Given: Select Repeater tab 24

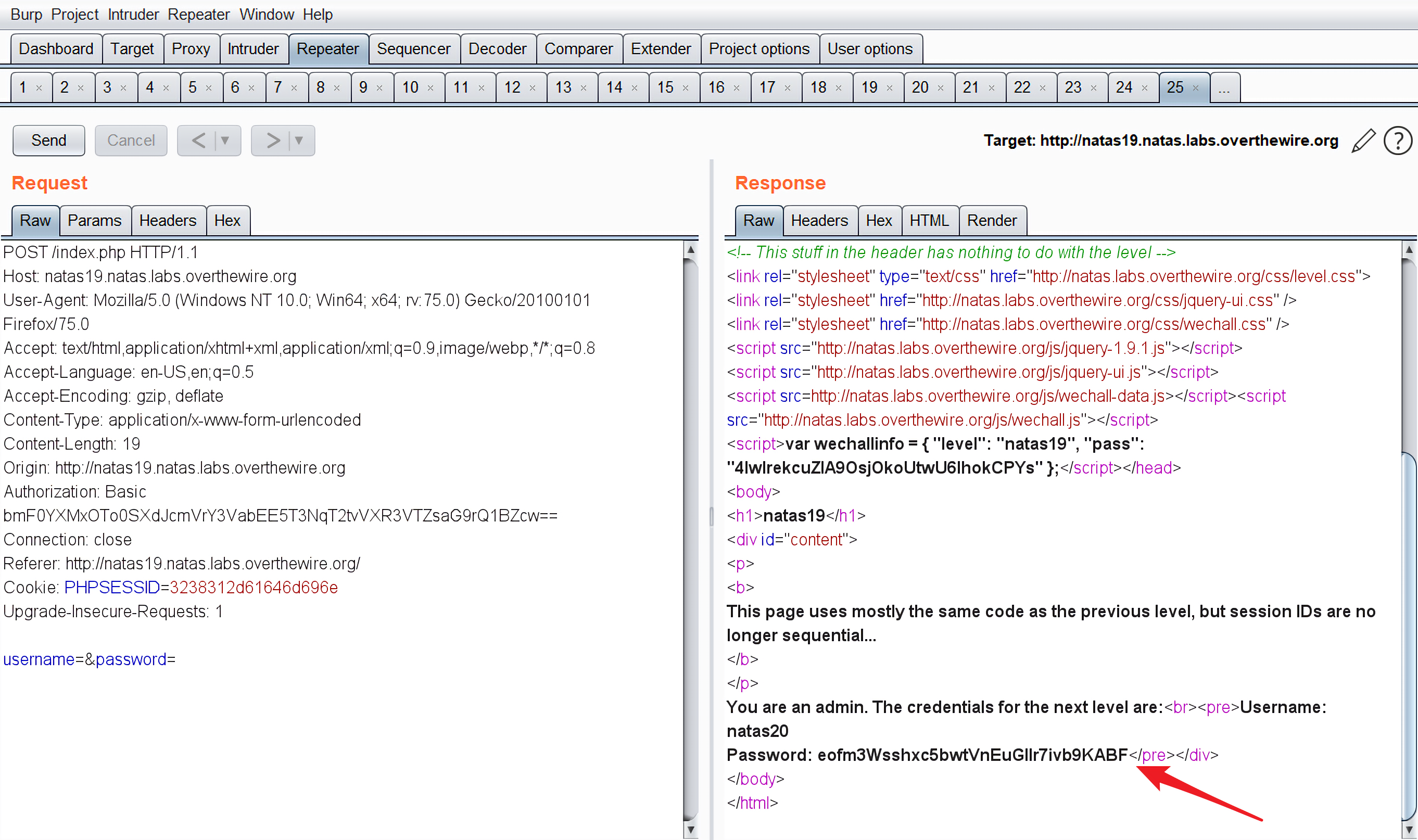Looking at the screenshot, I should 1133,88.
